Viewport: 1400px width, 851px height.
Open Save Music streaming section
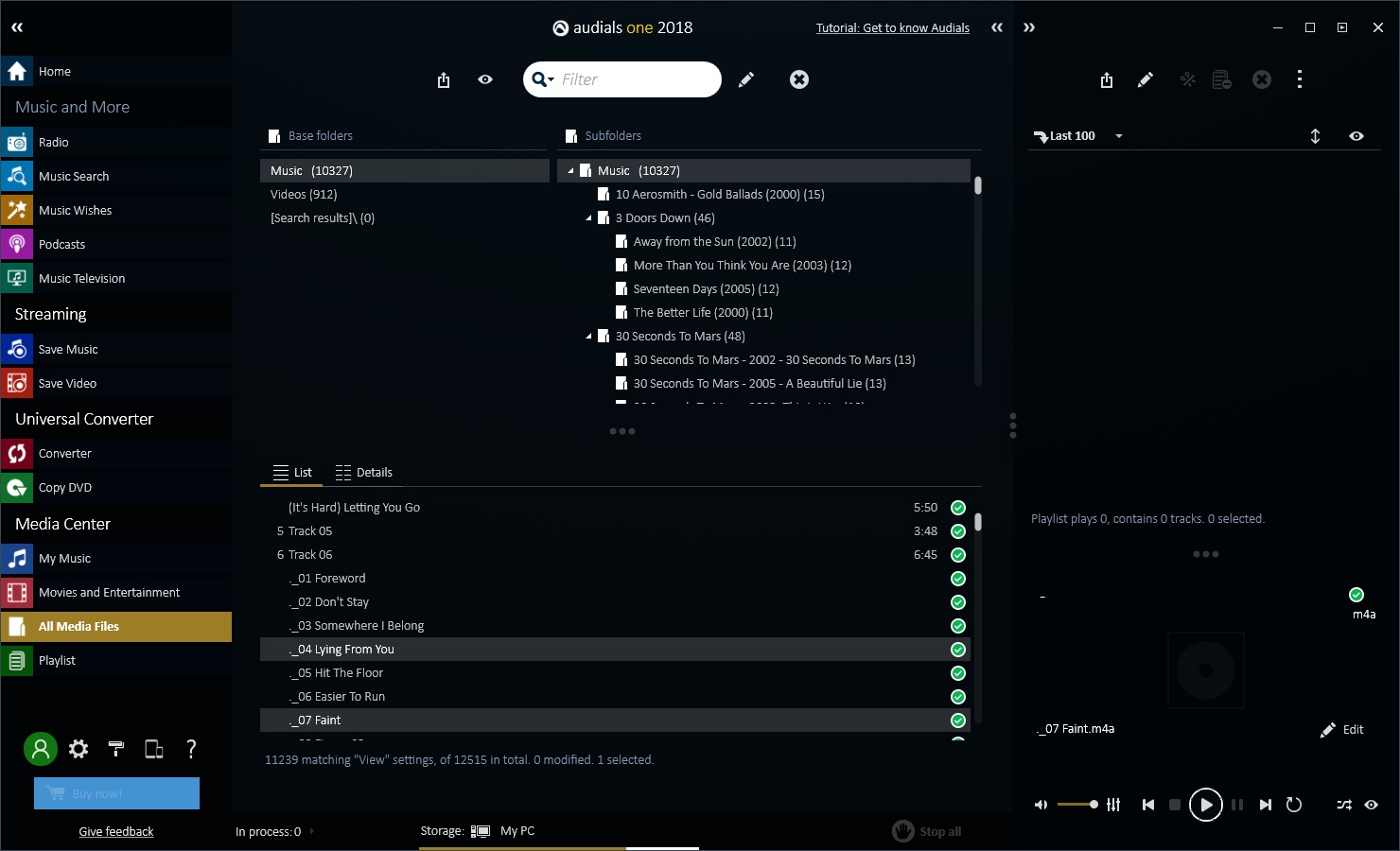(x=116, y=350)
